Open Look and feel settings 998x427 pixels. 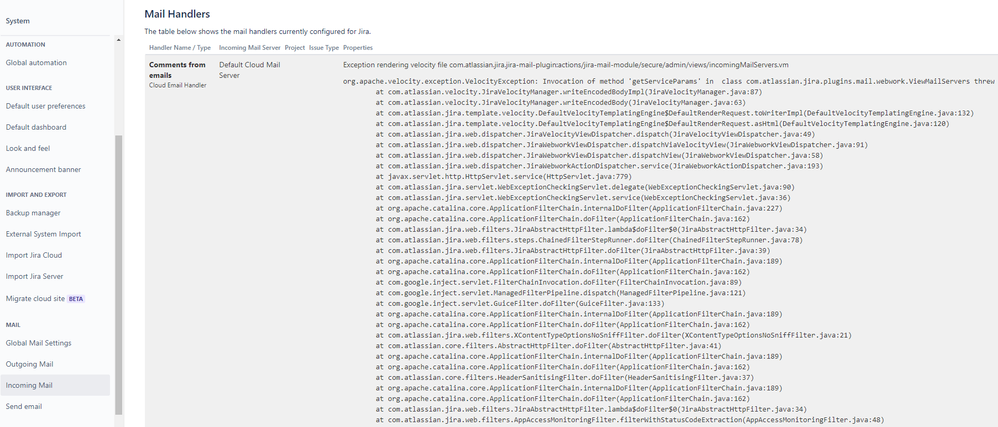click(x=28, y=148)
